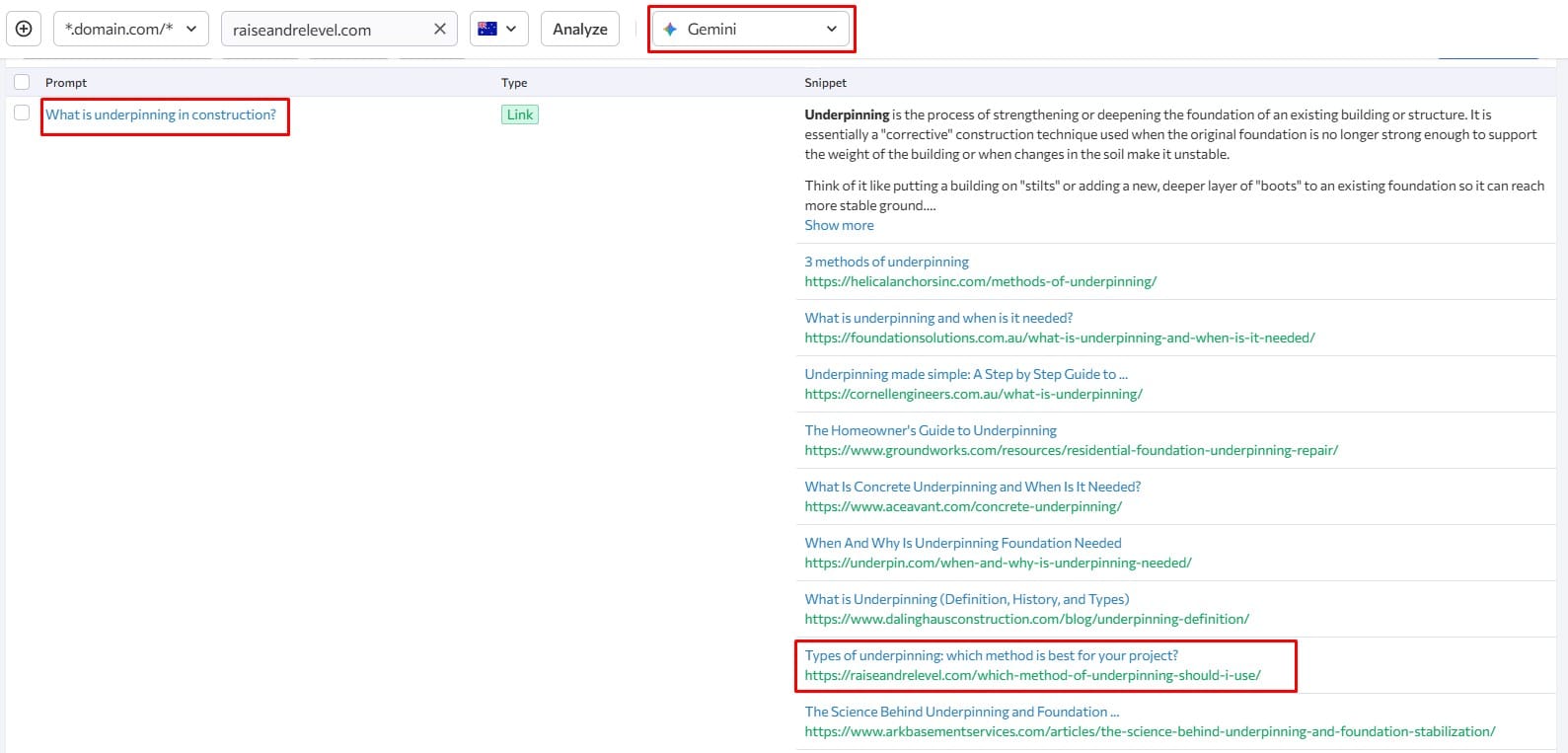Click the green Link type badge

tap(519, 114)
